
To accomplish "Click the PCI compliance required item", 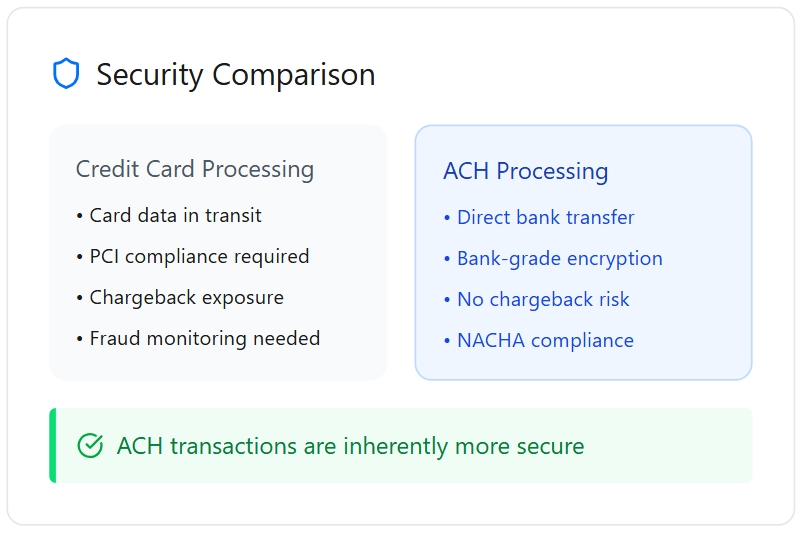I will point(199,257).
